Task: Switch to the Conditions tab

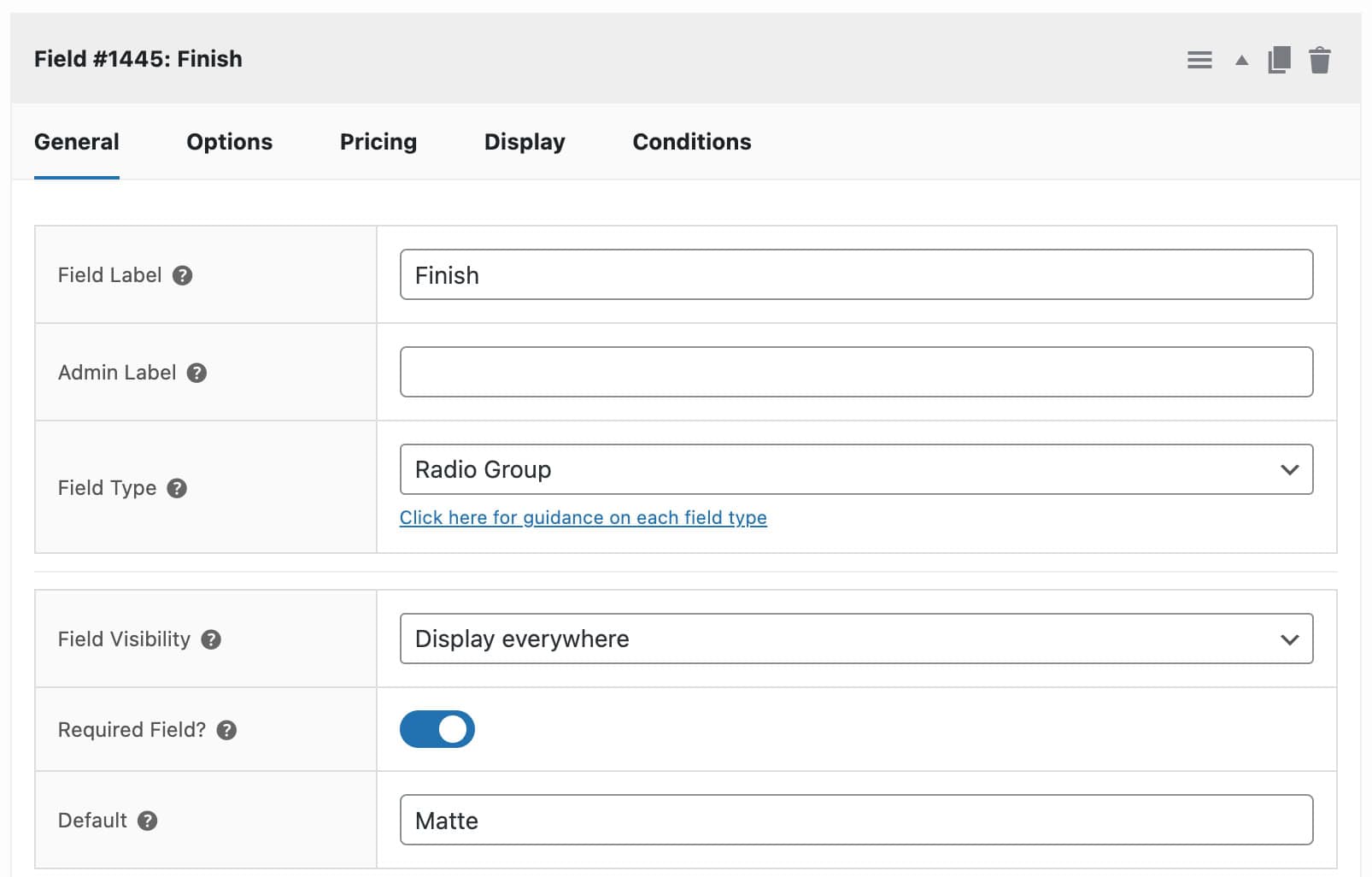Action: tap(691, 142)
